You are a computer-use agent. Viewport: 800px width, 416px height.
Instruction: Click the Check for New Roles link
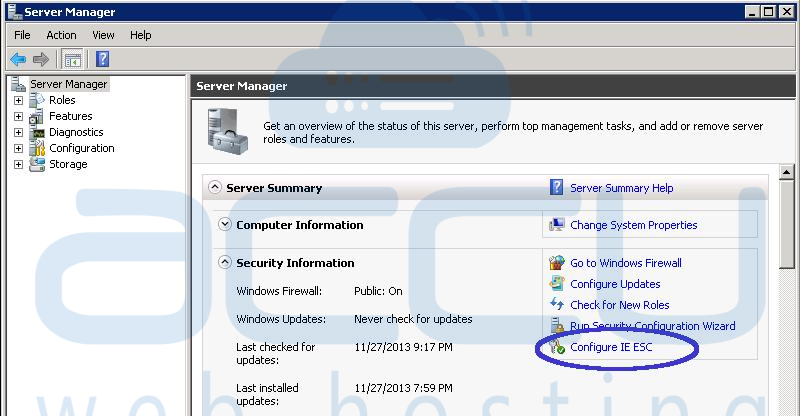point(619,305)
